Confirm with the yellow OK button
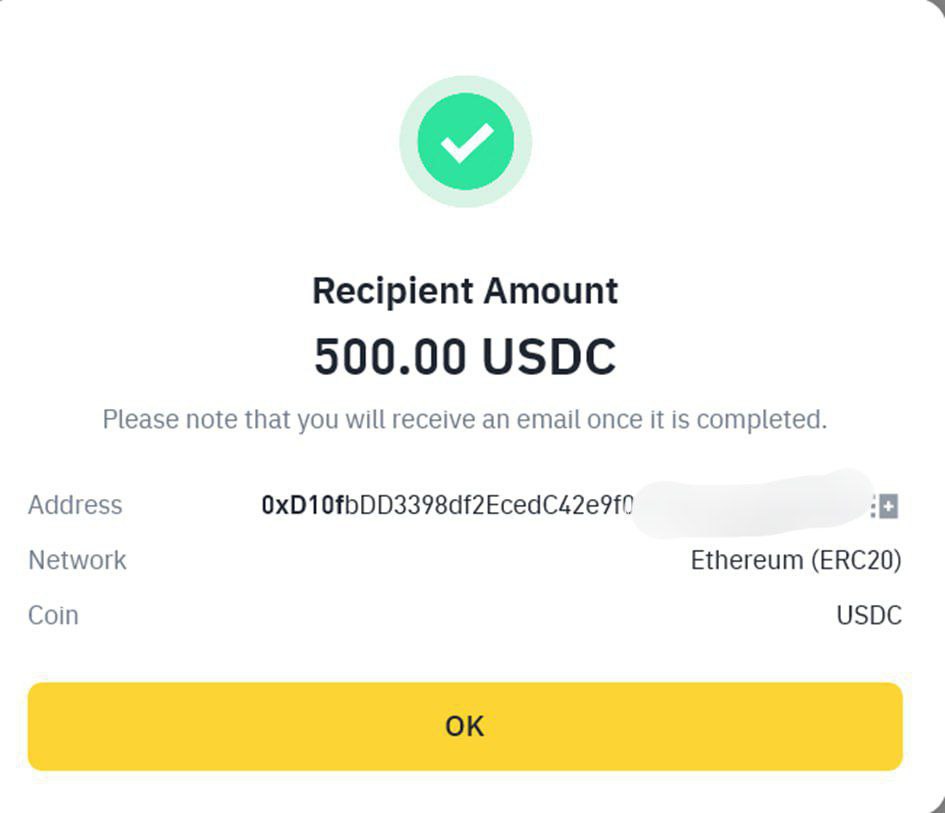 [x=465, y=726]
